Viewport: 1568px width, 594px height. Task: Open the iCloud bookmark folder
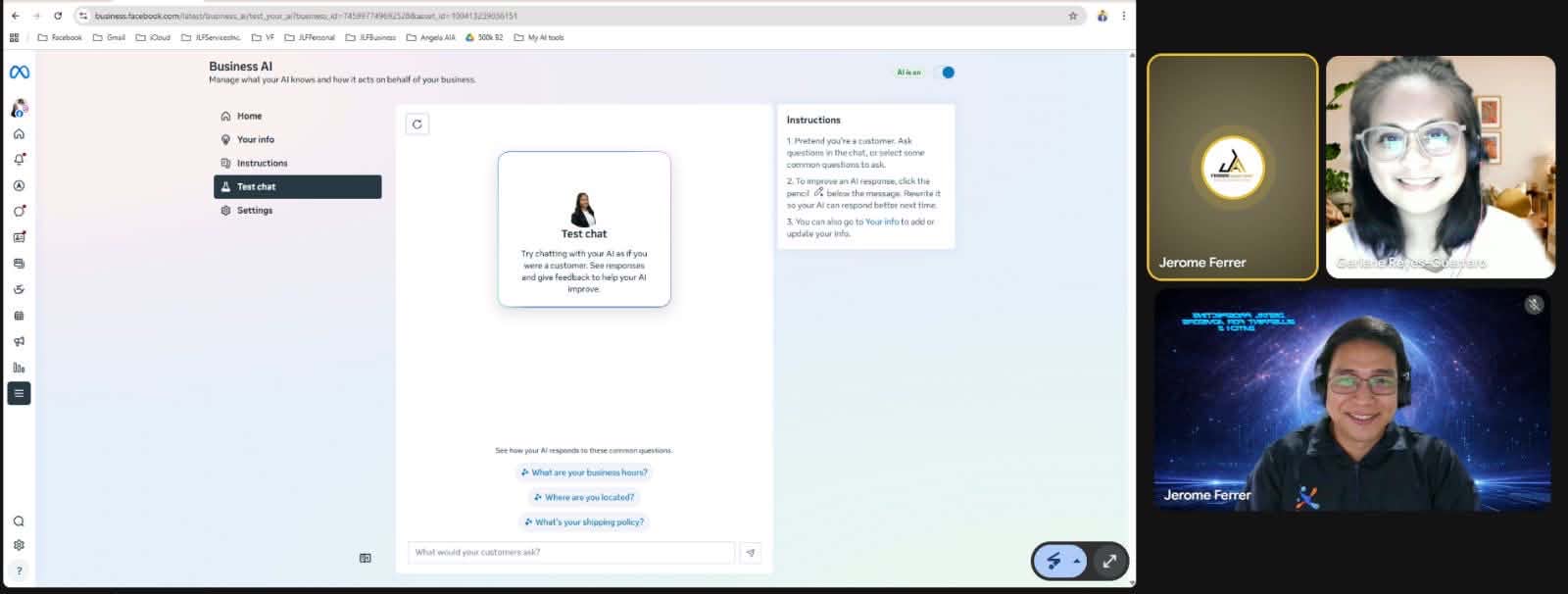click(x=153, y=37)
